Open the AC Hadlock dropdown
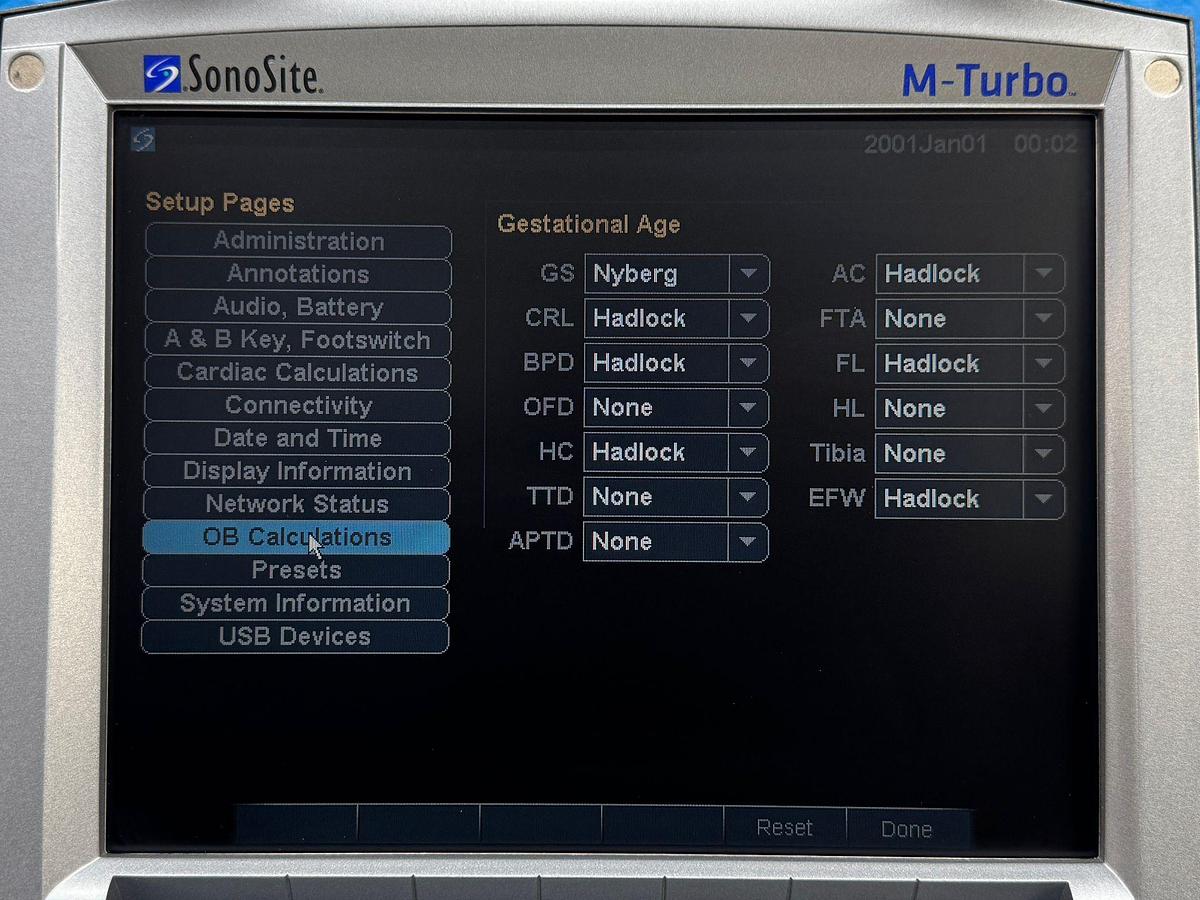 click(1044, 274)
